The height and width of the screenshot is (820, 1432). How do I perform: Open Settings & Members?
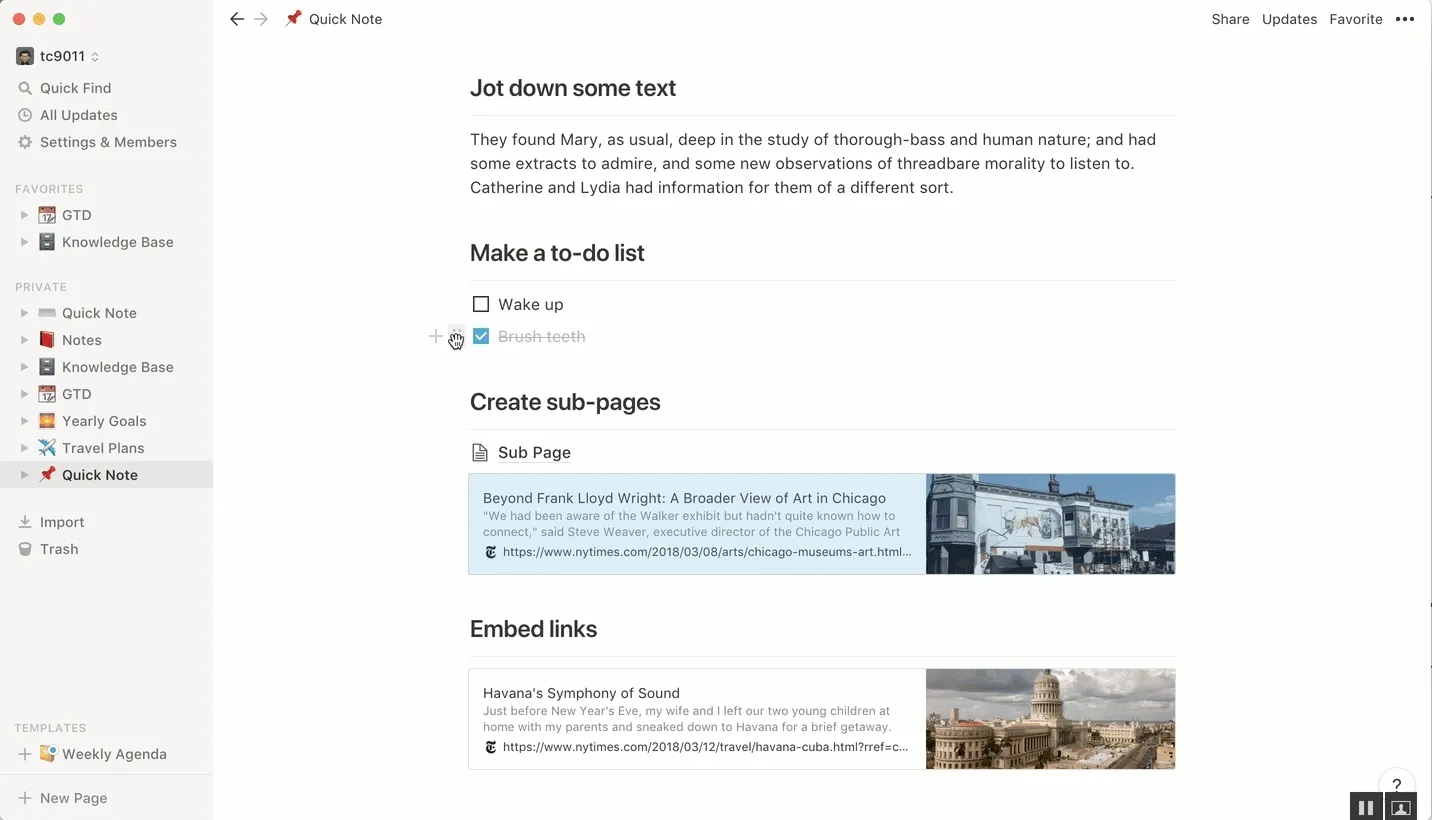tap(108, 142)
